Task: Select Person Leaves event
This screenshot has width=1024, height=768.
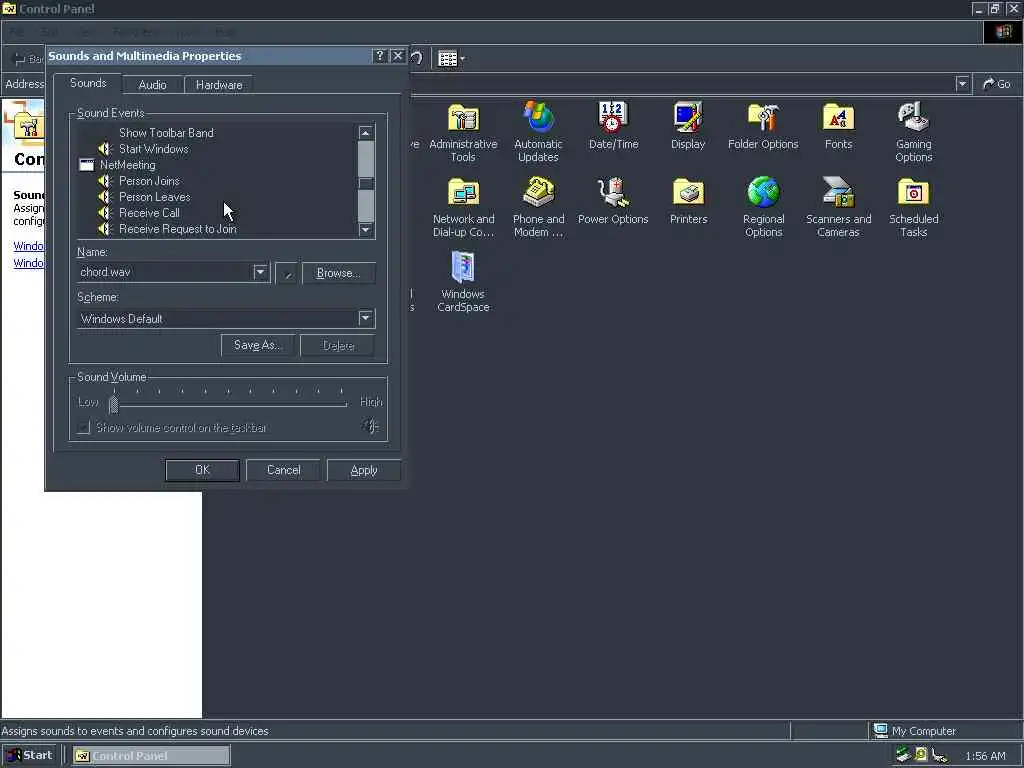Action: 155,197
